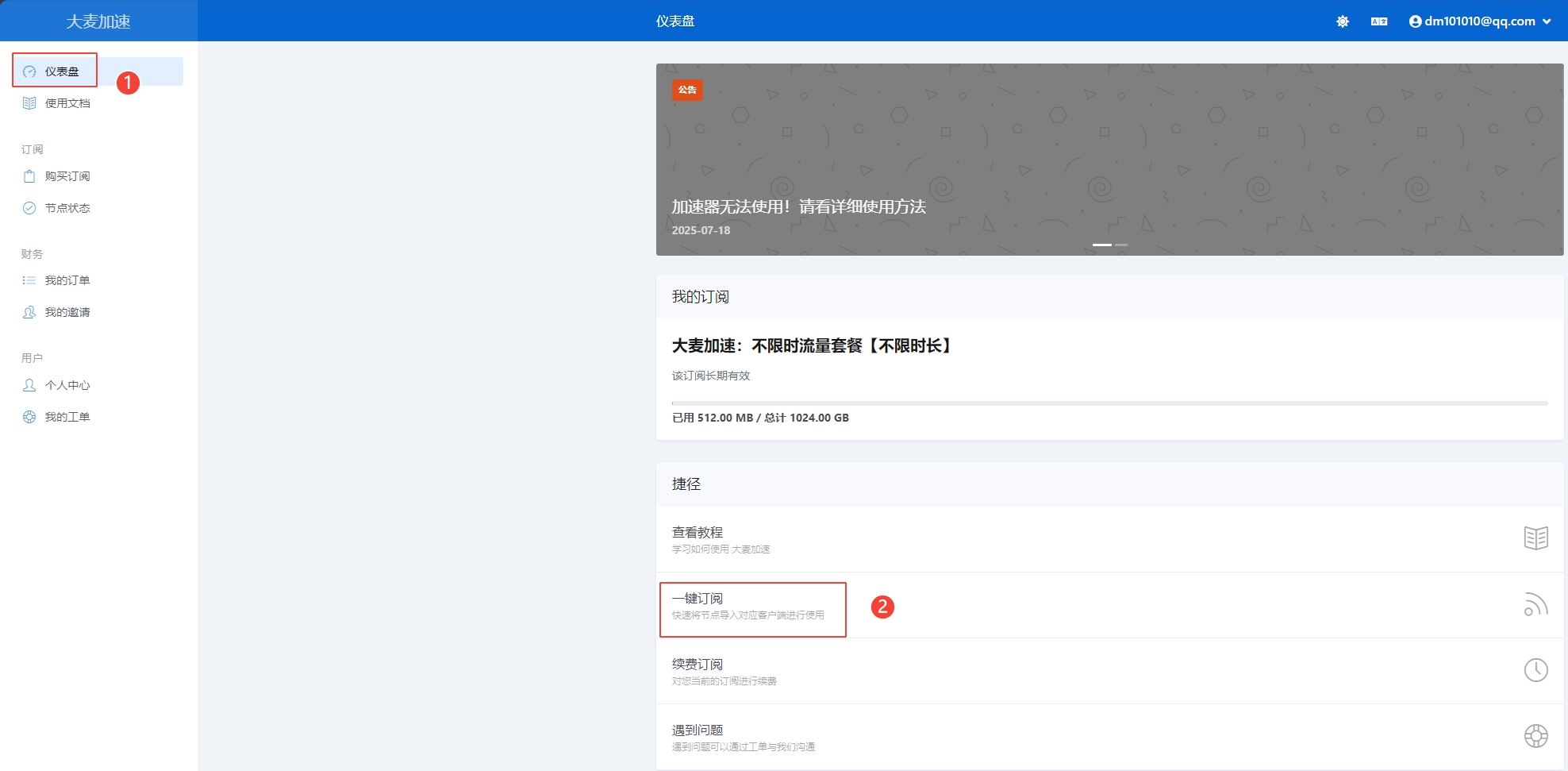This screenshot has height=771, width=1568.
Task: Click the clock icon beside 续费订阅
Action: point(1535,670)
